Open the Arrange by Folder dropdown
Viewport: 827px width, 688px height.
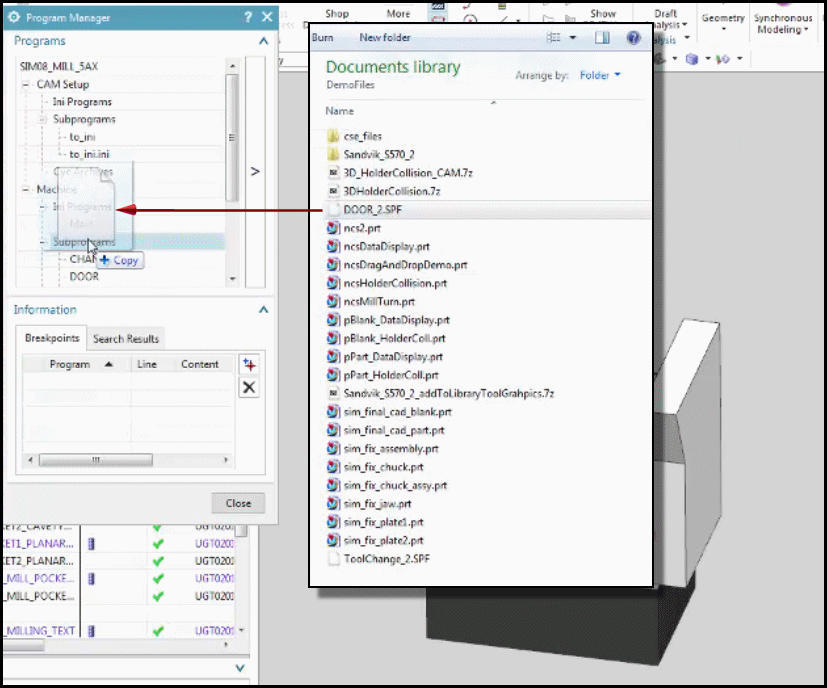point(602,75)
